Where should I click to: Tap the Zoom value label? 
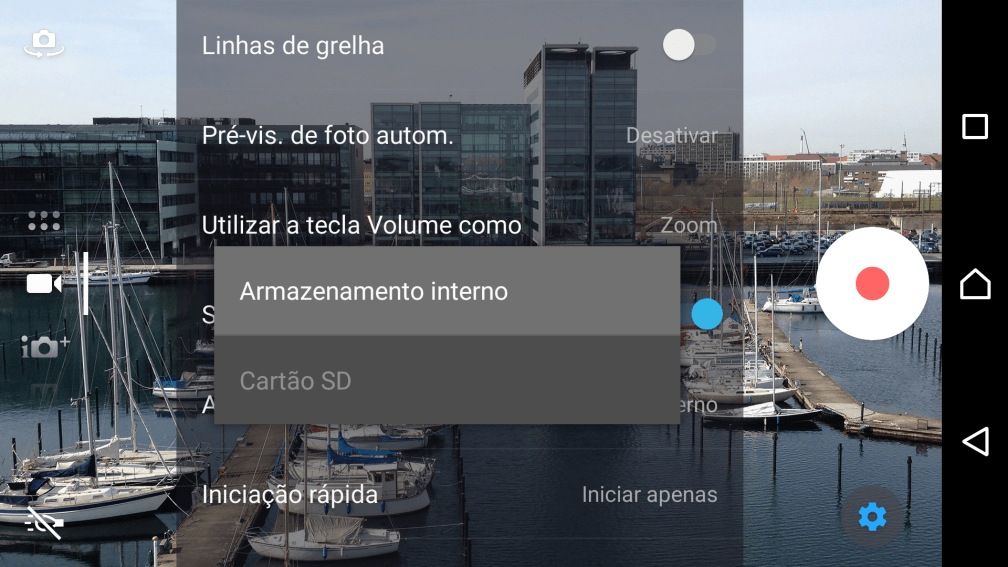[689, 225]
